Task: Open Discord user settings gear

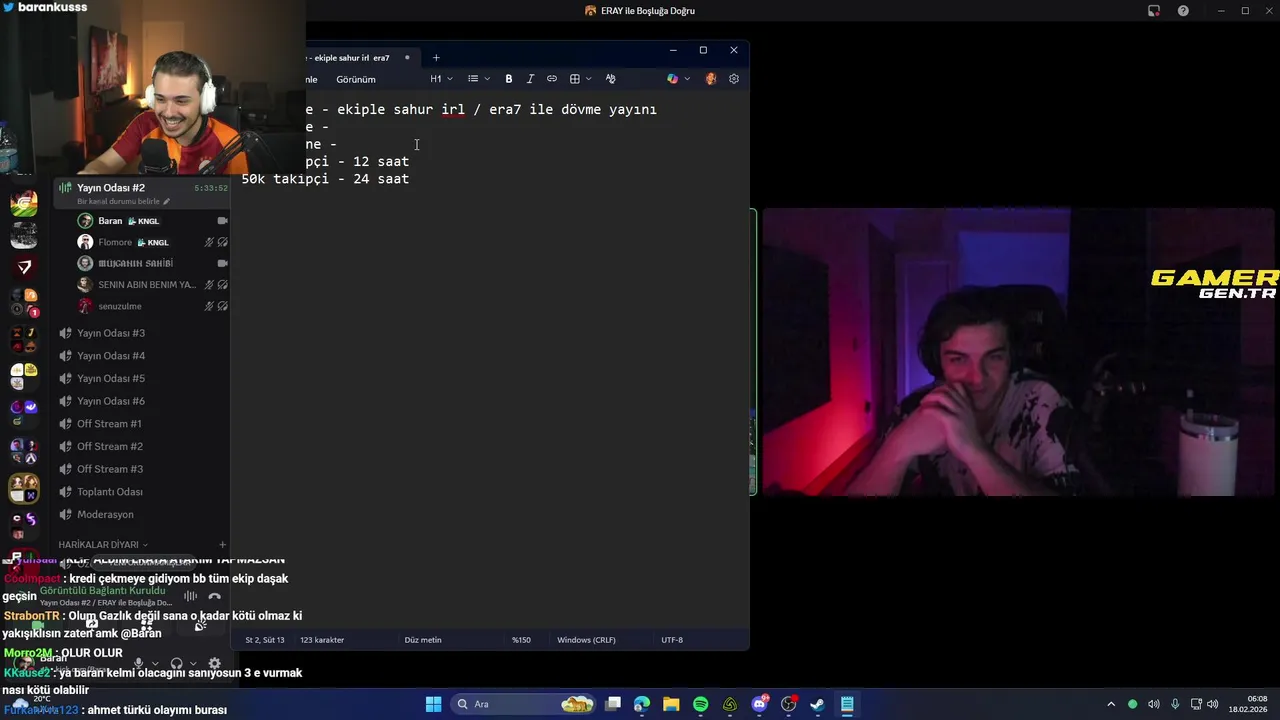Action: (214, 663)
